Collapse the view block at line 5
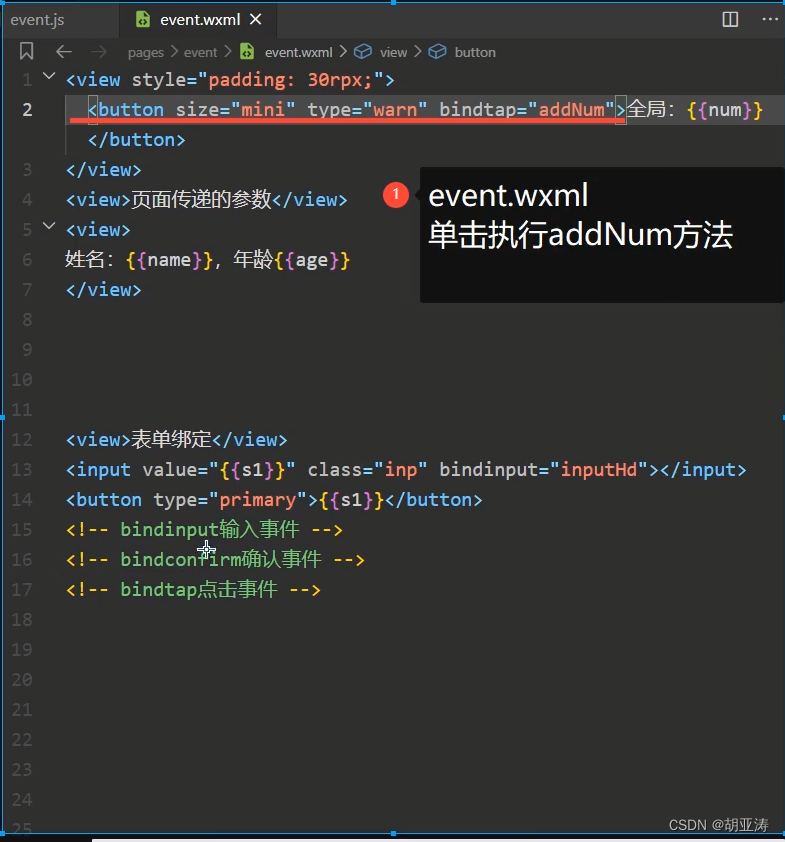The image size is (785, 842). [49, 226]
